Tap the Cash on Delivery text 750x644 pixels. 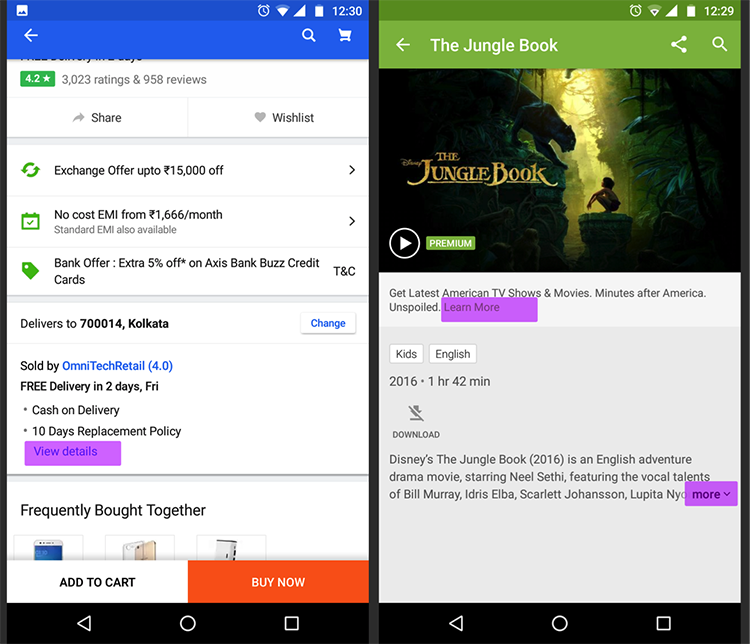pos(76,410)
